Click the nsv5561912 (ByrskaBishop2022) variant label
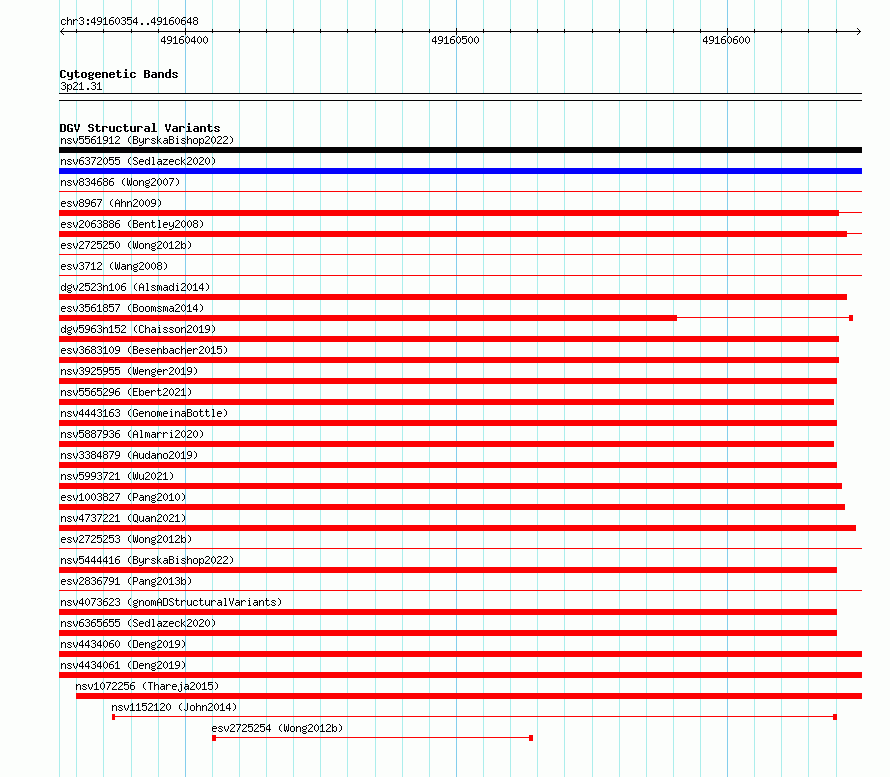Screen dimensions: 890x777 147,140
